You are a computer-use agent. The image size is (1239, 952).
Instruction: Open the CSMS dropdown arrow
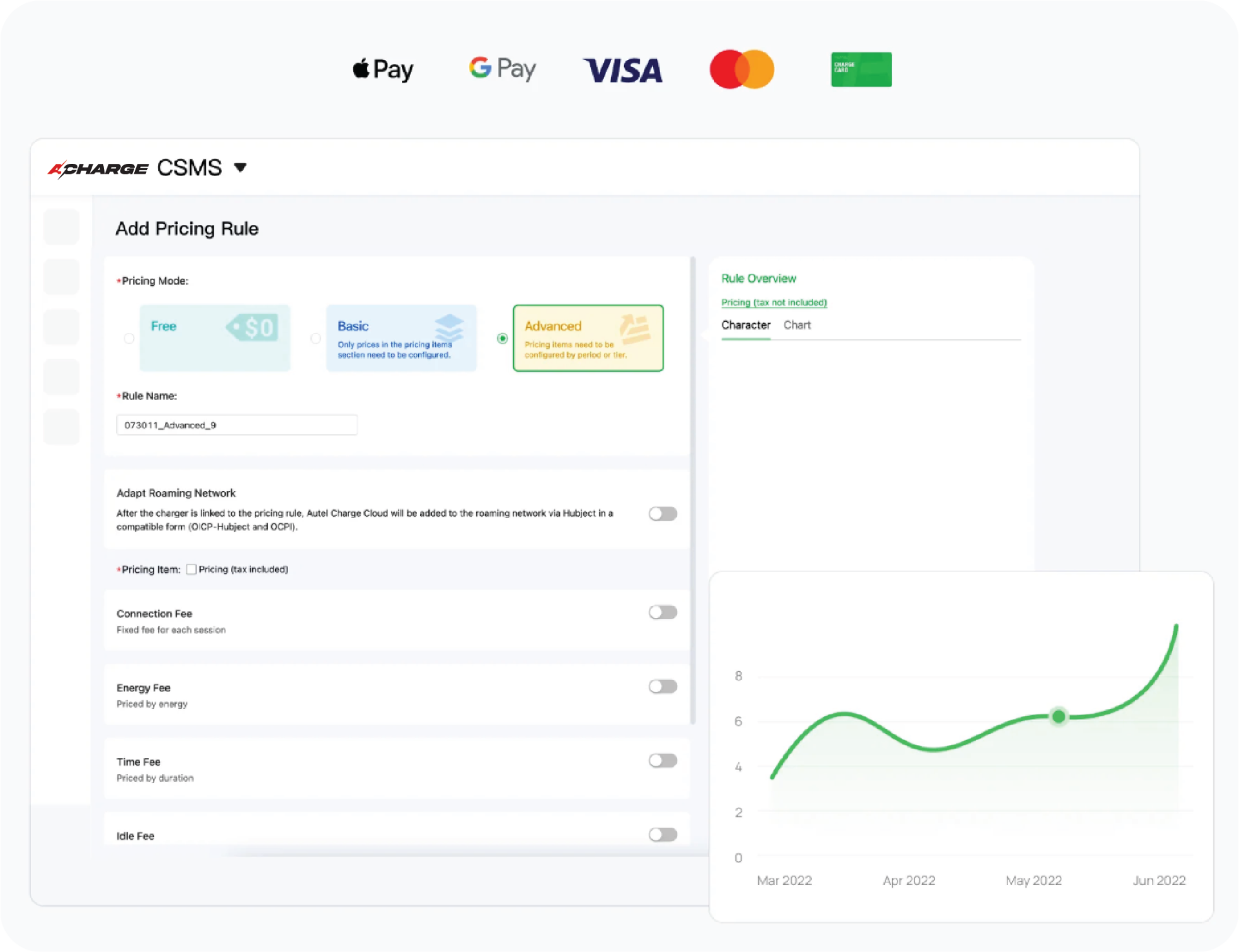coord(240,168)
